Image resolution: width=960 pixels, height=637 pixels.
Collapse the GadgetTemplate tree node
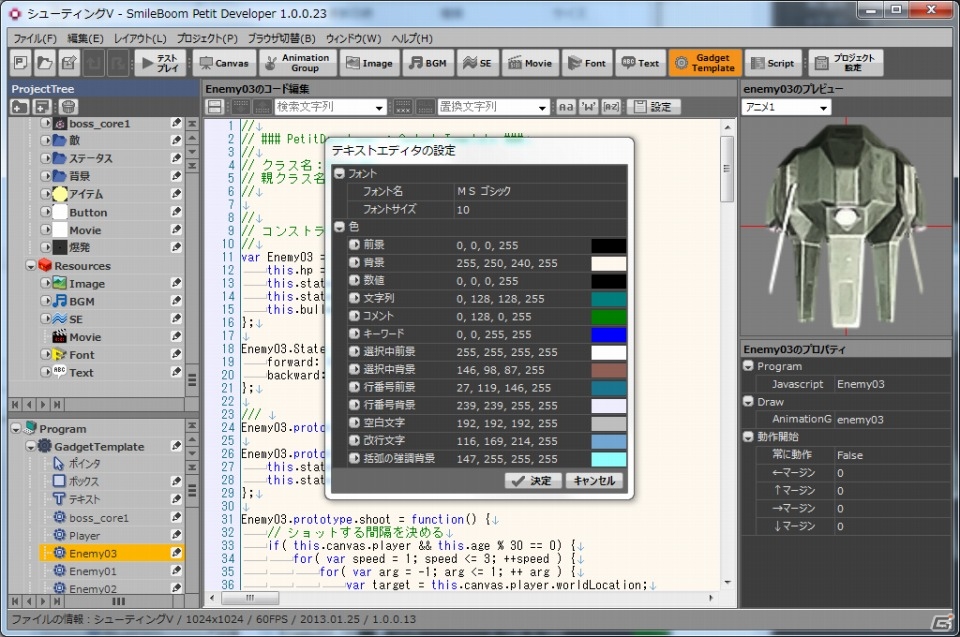(x=31, y=447)
